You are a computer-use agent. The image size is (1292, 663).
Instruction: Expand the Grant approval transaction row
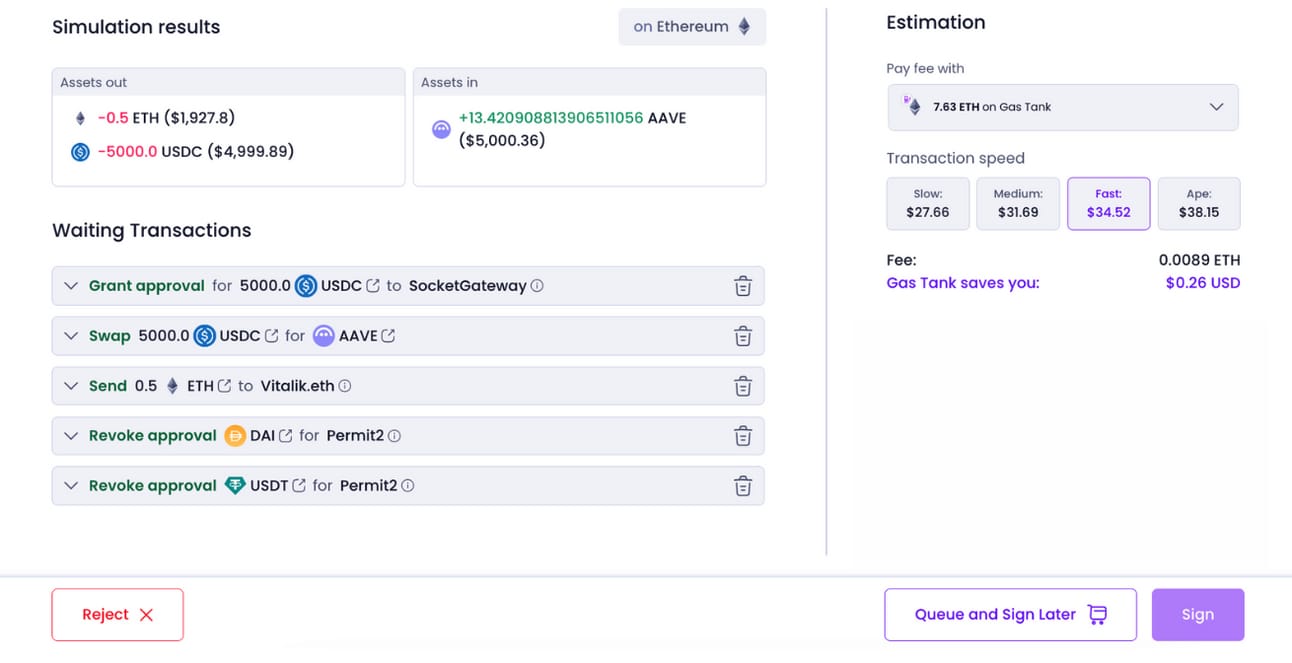[x=71, y=286]
